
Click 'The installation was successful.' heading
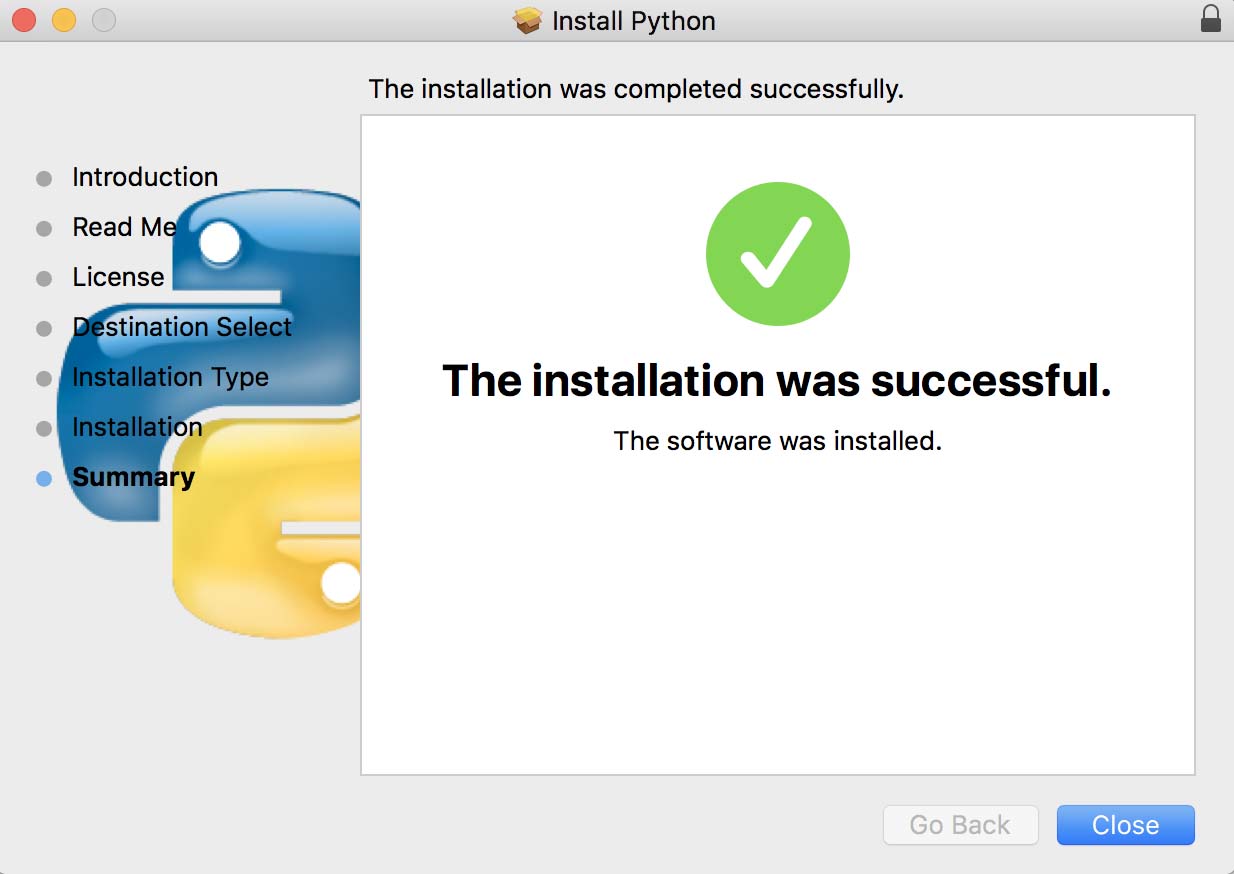777,381
